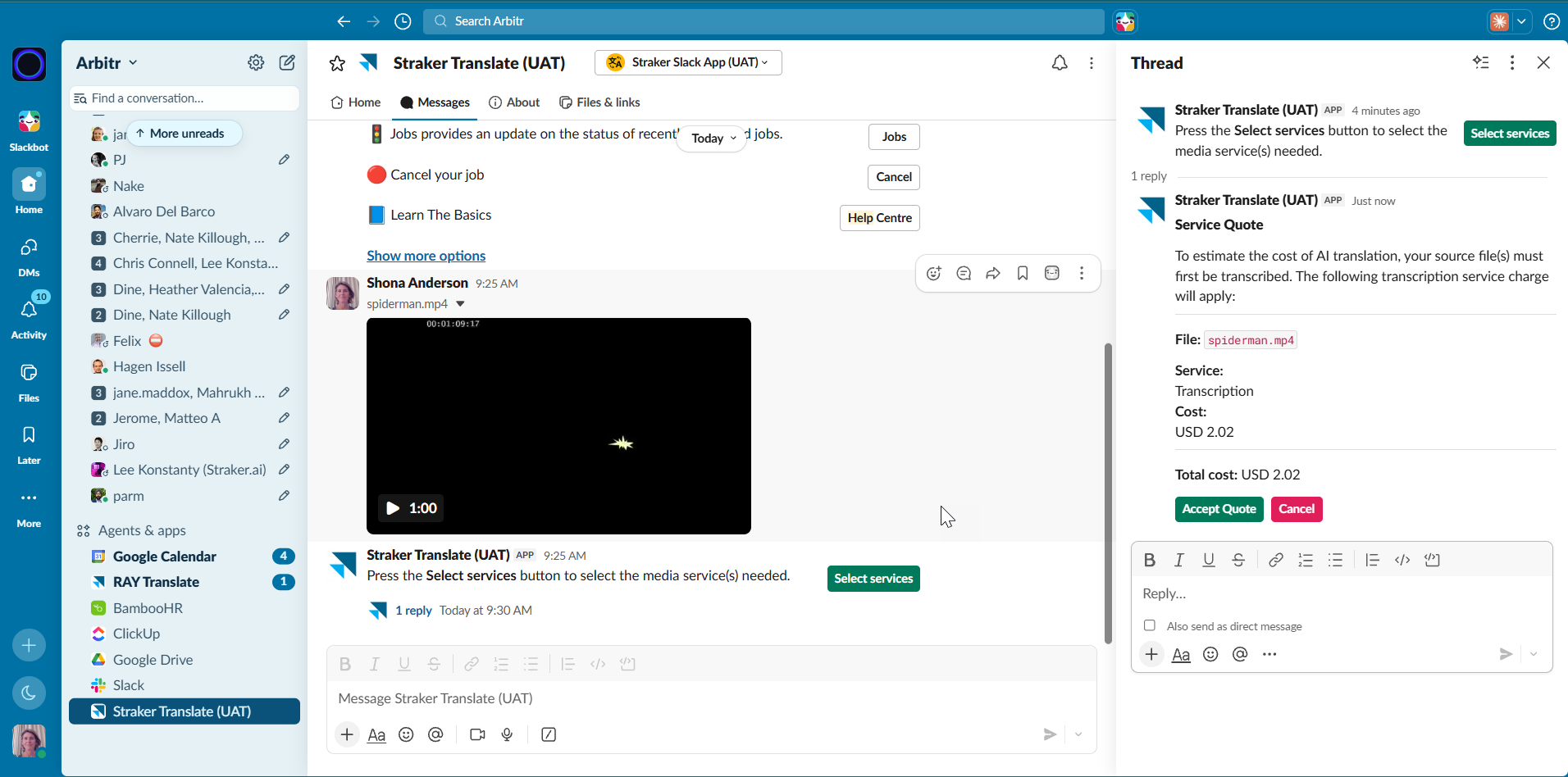Open Slackbot in the sidebar
The height and width of the screenshot is (777, 1568).
[29, 131]
